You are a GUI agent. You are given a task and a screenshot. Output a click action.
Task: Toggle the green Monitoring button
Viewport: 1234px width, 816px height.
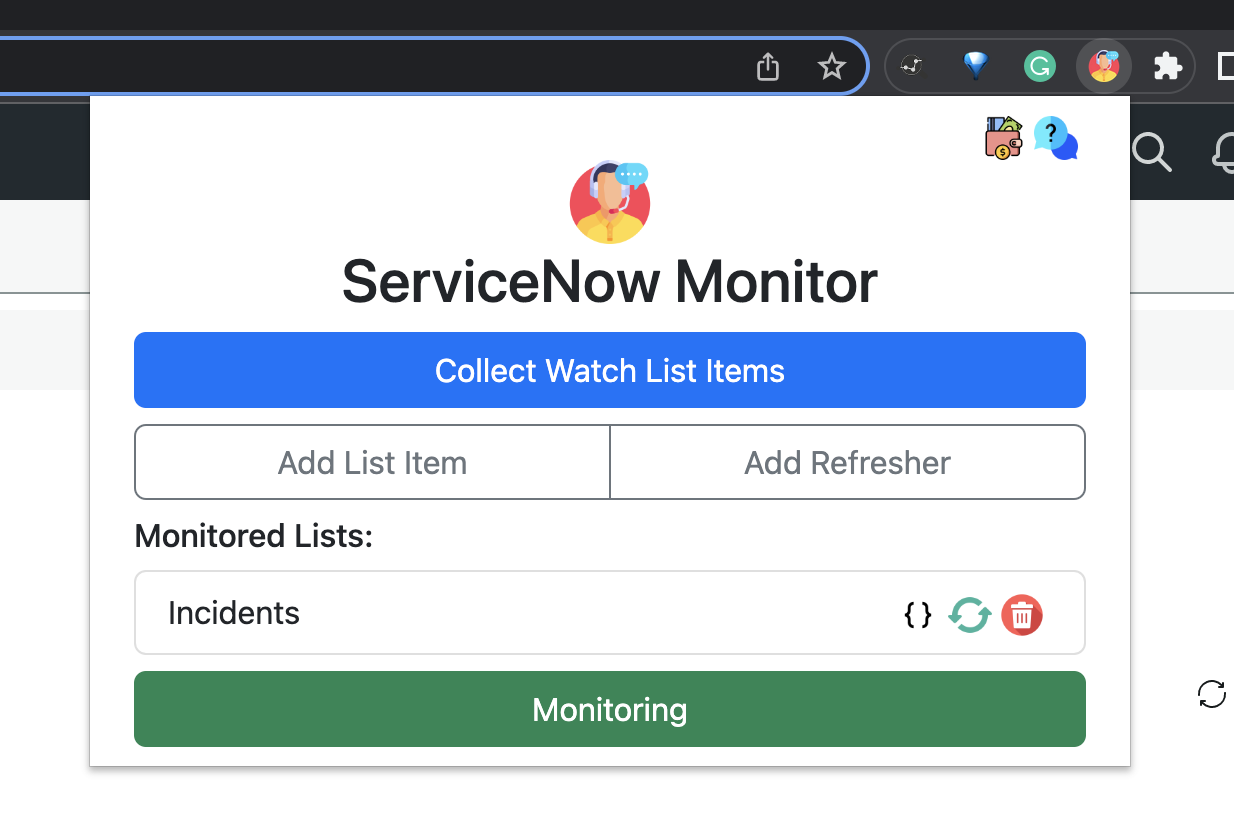610,709
